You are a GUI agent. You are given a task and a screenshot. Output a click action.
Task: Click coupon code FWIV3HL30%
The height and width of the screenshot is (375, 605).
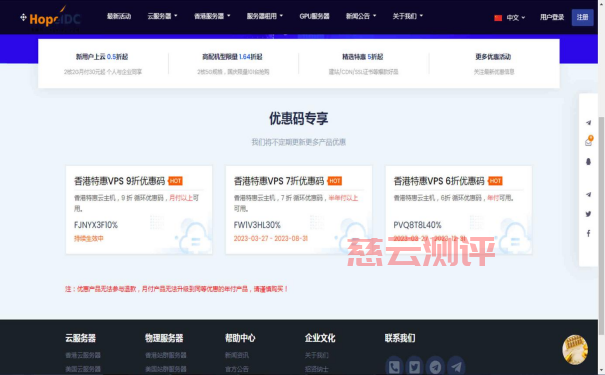[257, 225]
